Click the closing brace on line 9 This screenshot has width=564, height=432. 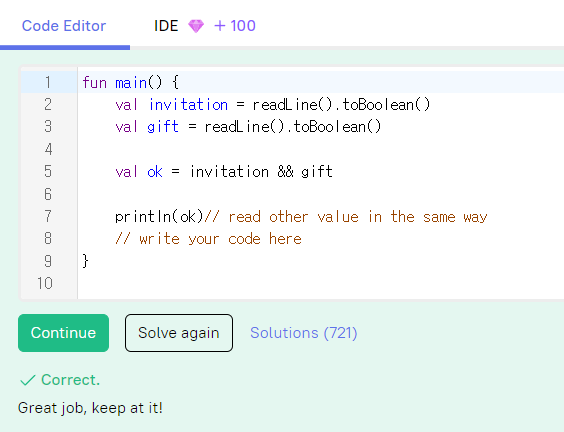tap(85, 261)
